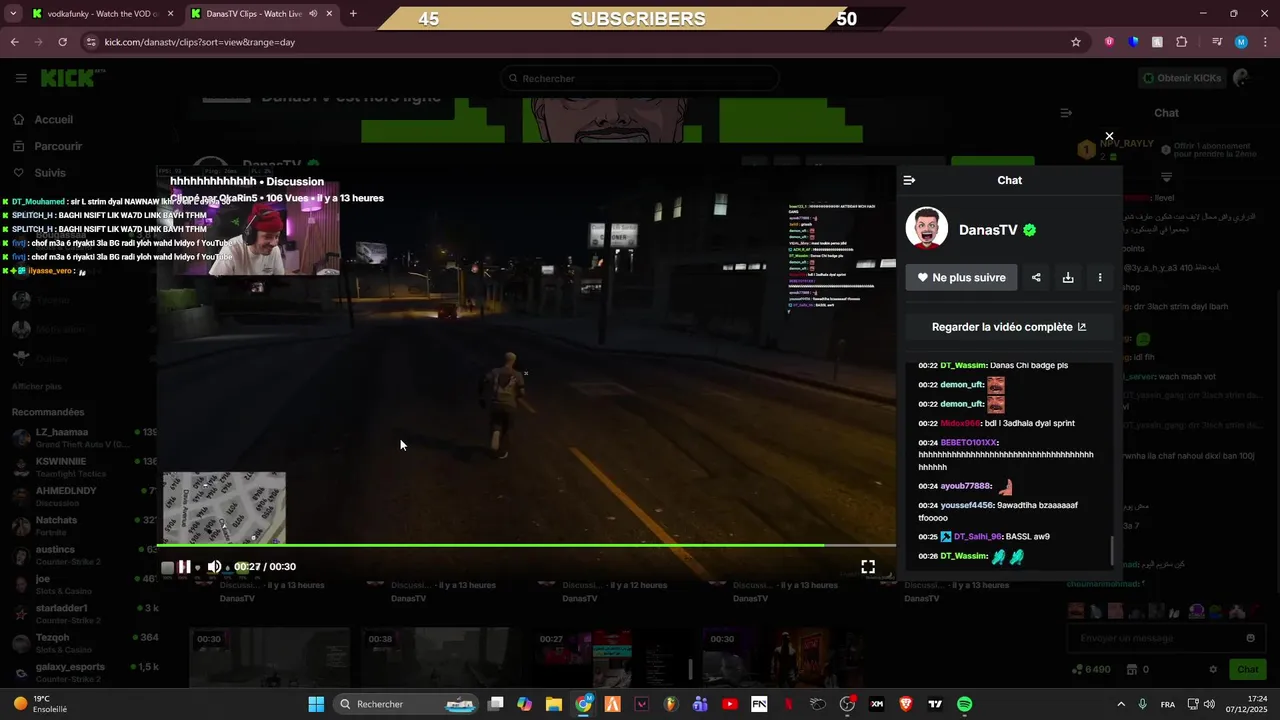
Task: Click the taskbar Rechercher search box
Action: click(404, 704)
